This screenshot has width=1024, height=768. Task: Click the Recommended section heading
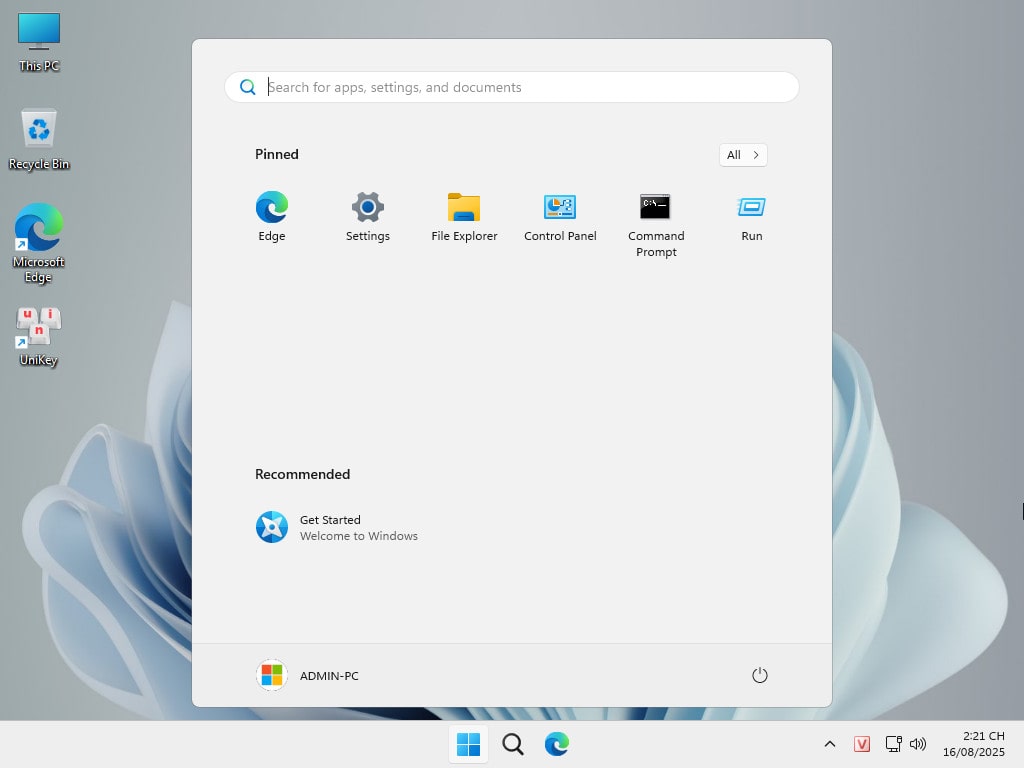tap(302, 474)
